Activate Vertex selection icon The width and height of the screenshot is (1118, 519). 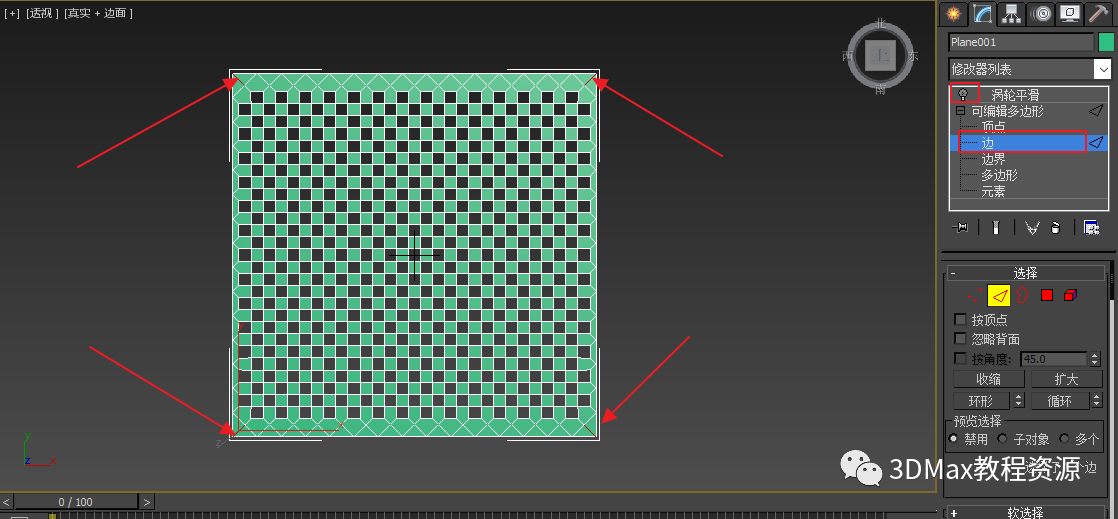(x=974, y=295)
